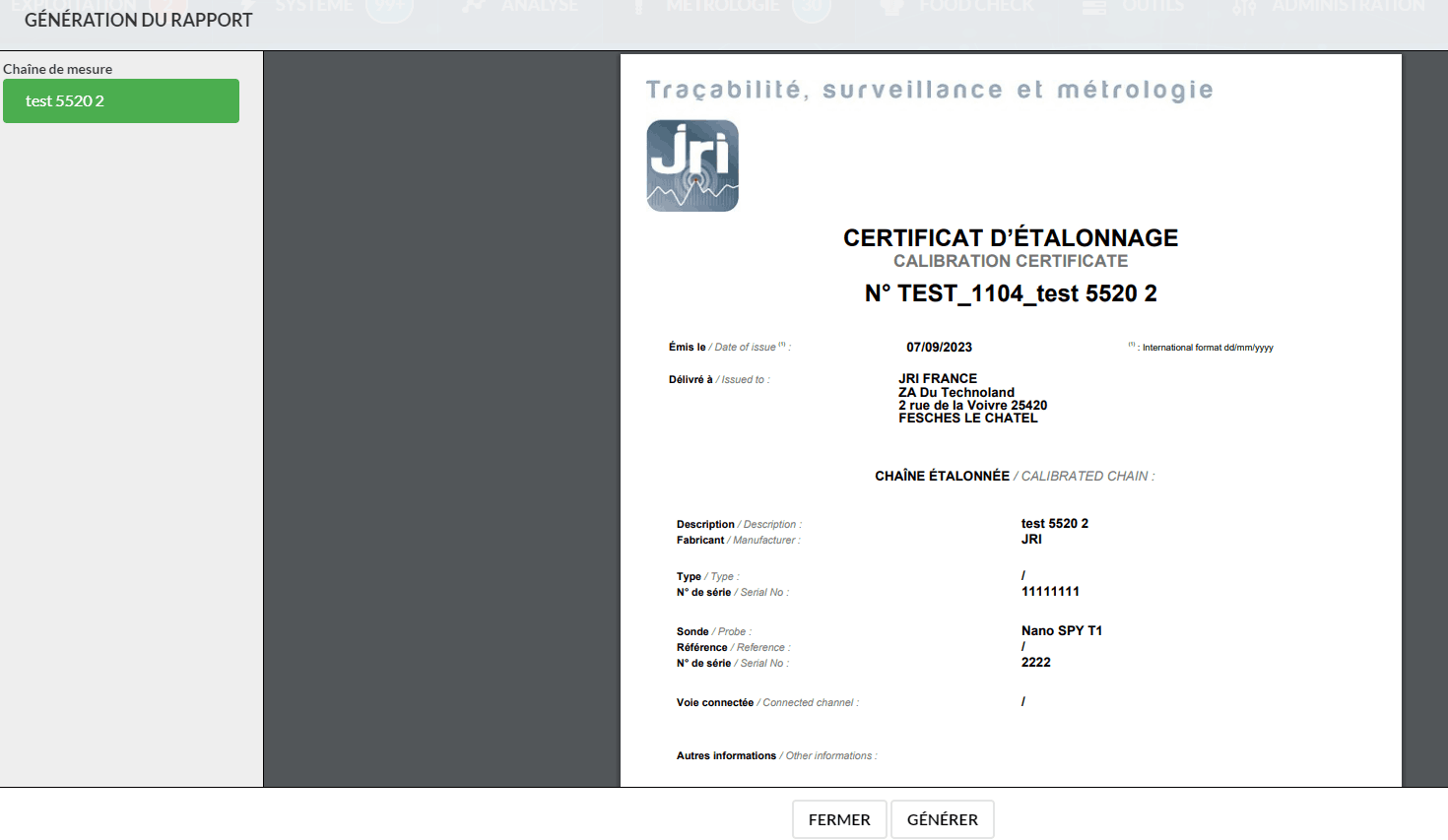The width and height of the screenshot is (1448, 840).
Task: Click the probe serial number '2222'
Action: click(1036, 662)
